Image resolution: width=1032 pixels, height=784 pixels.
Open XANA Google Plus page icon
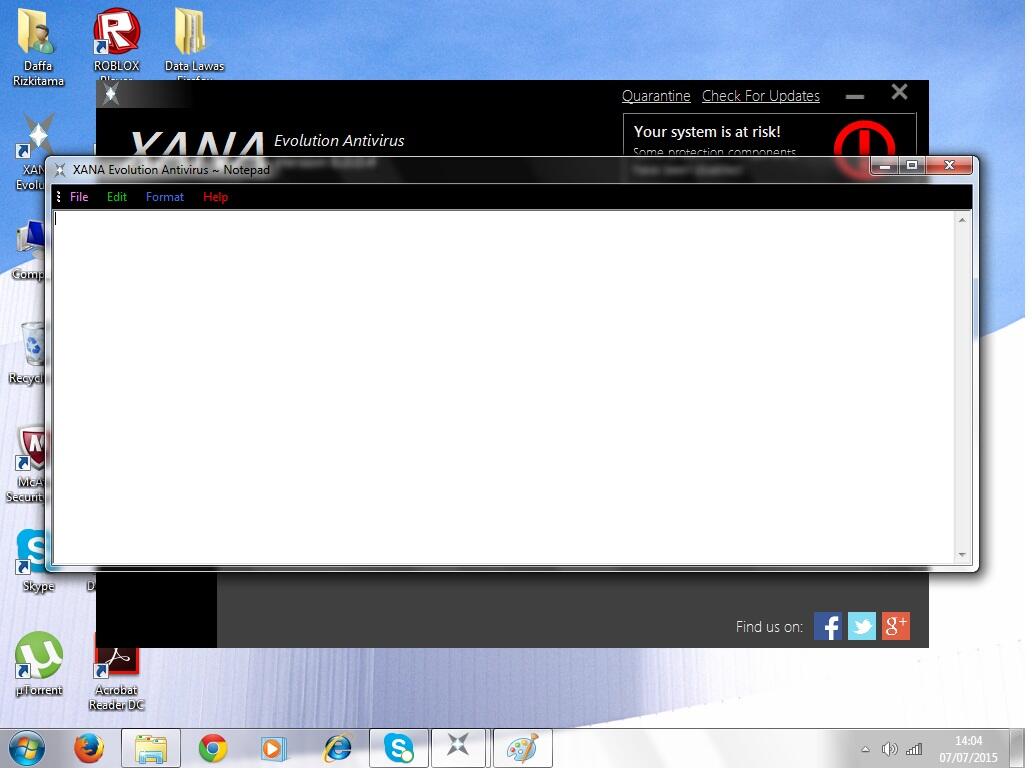tap(896, 626)
